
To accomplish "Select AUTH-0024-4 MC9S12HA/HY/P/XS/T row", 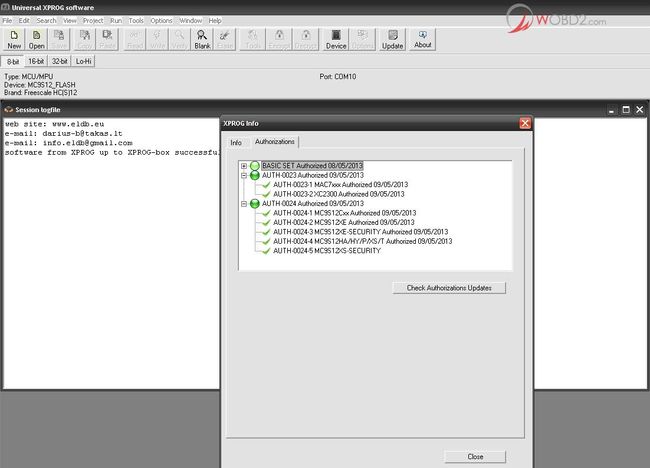I will [362, 241].
